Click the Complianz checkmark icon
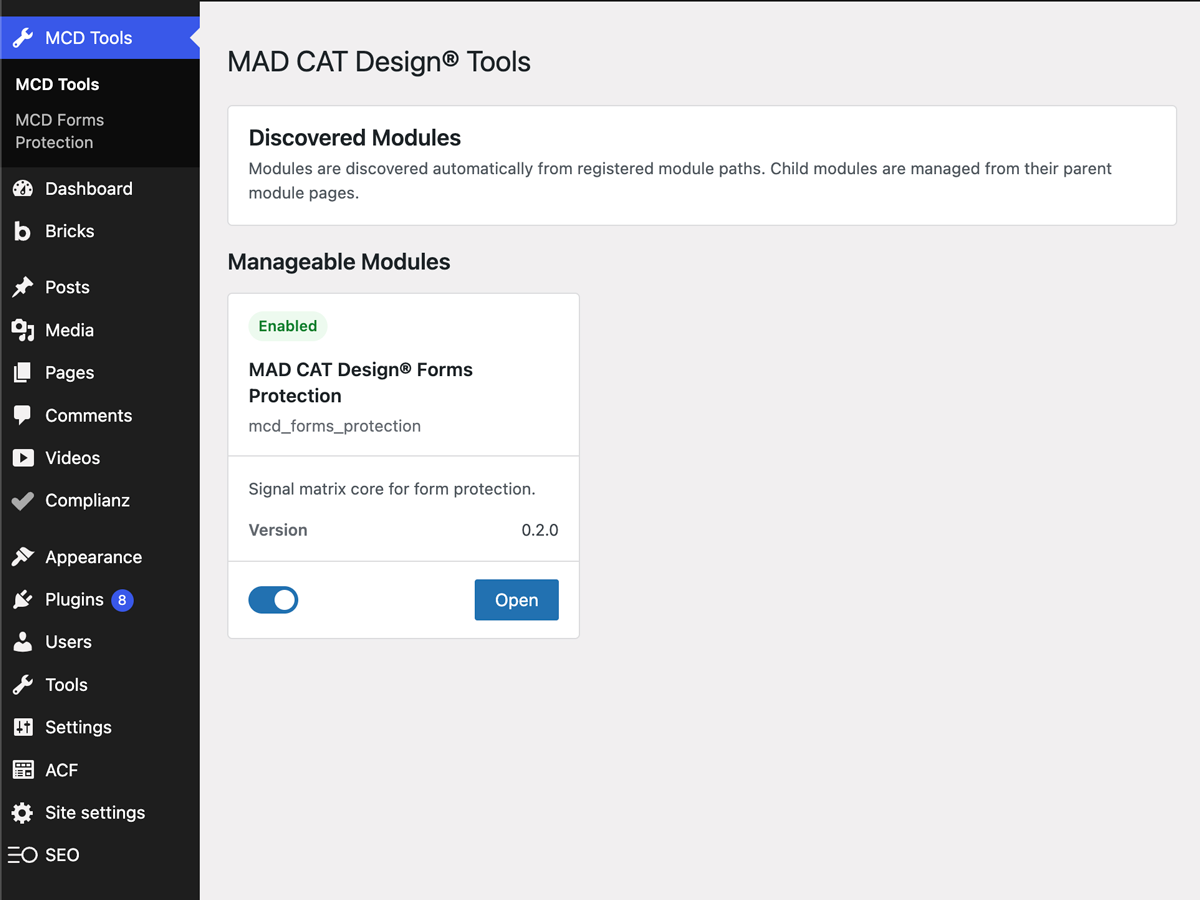 coord(23,501)
